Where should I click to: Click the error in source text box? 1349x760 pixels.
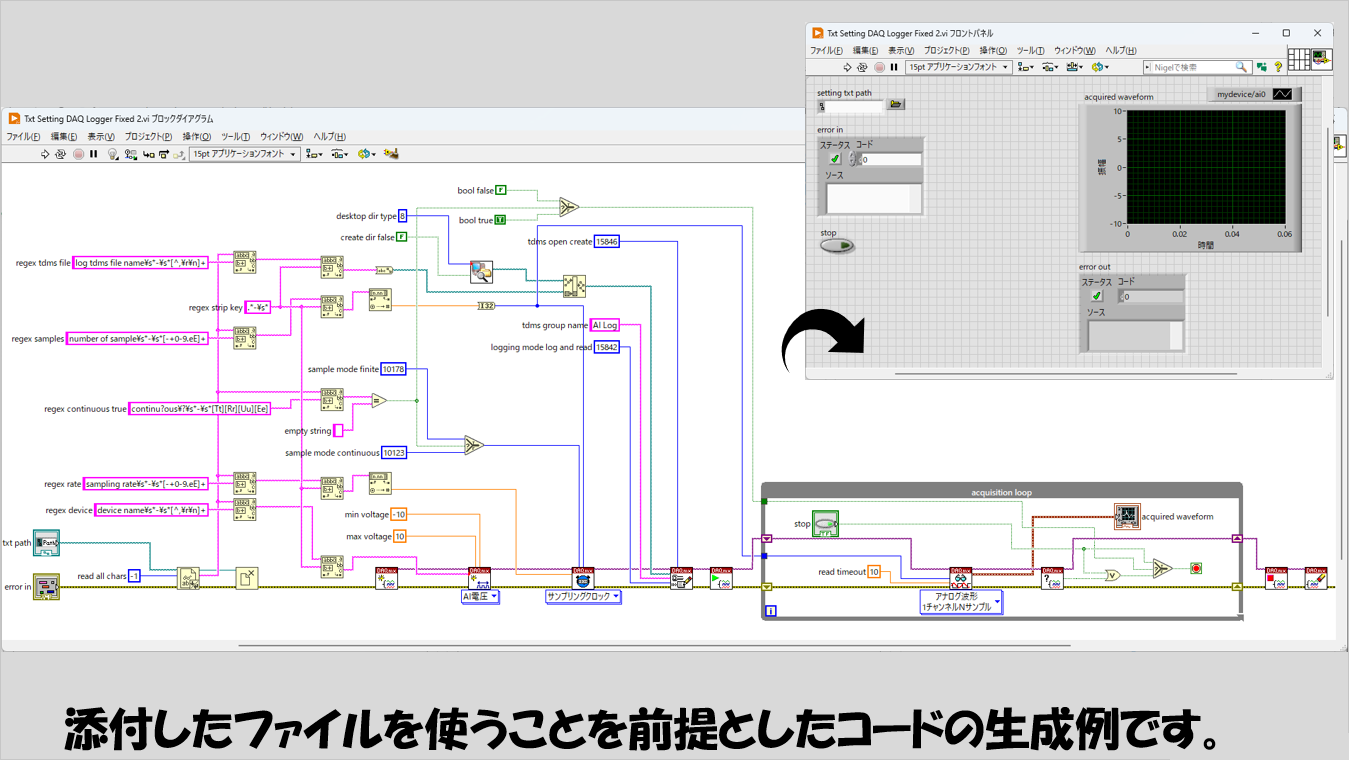pyautogui.click(x=873, y=198)
